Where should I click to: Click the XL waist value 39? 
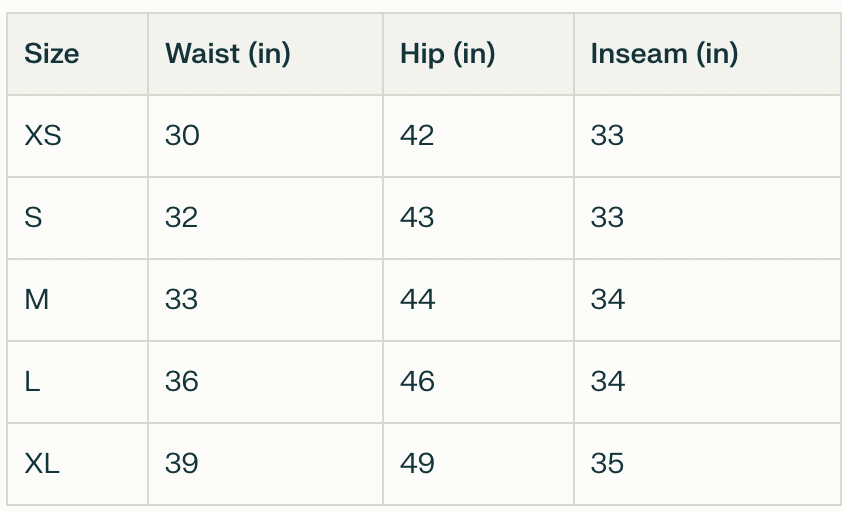(x=182, y=464)
